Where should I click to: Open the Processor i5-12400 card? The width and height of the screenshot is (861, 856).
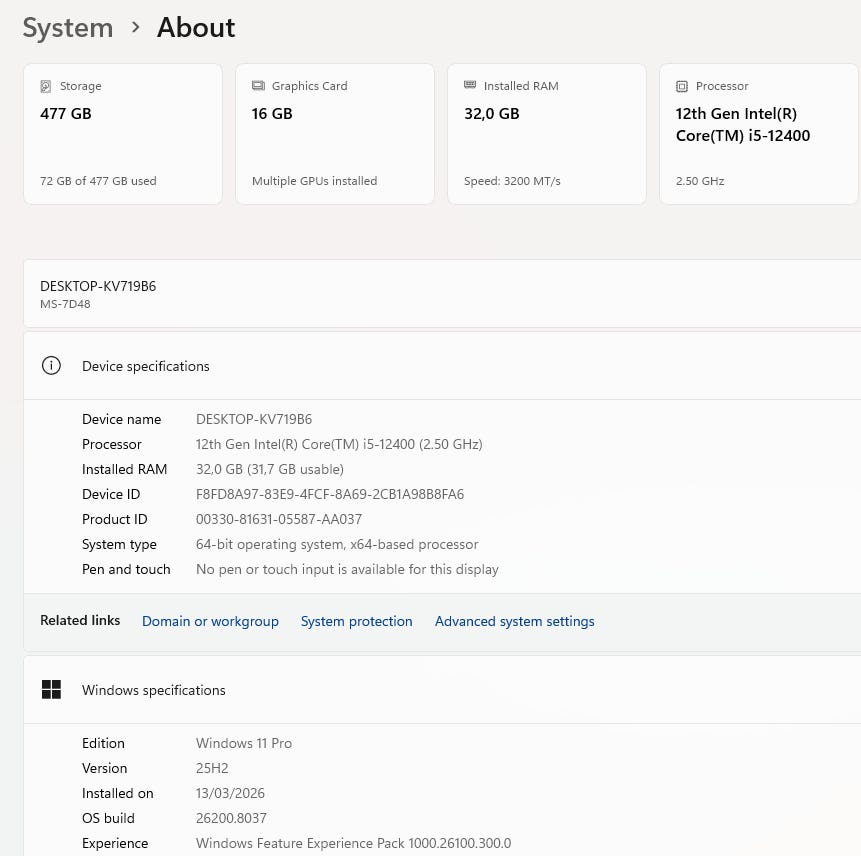pyautogui.click(x=758, y=135)
